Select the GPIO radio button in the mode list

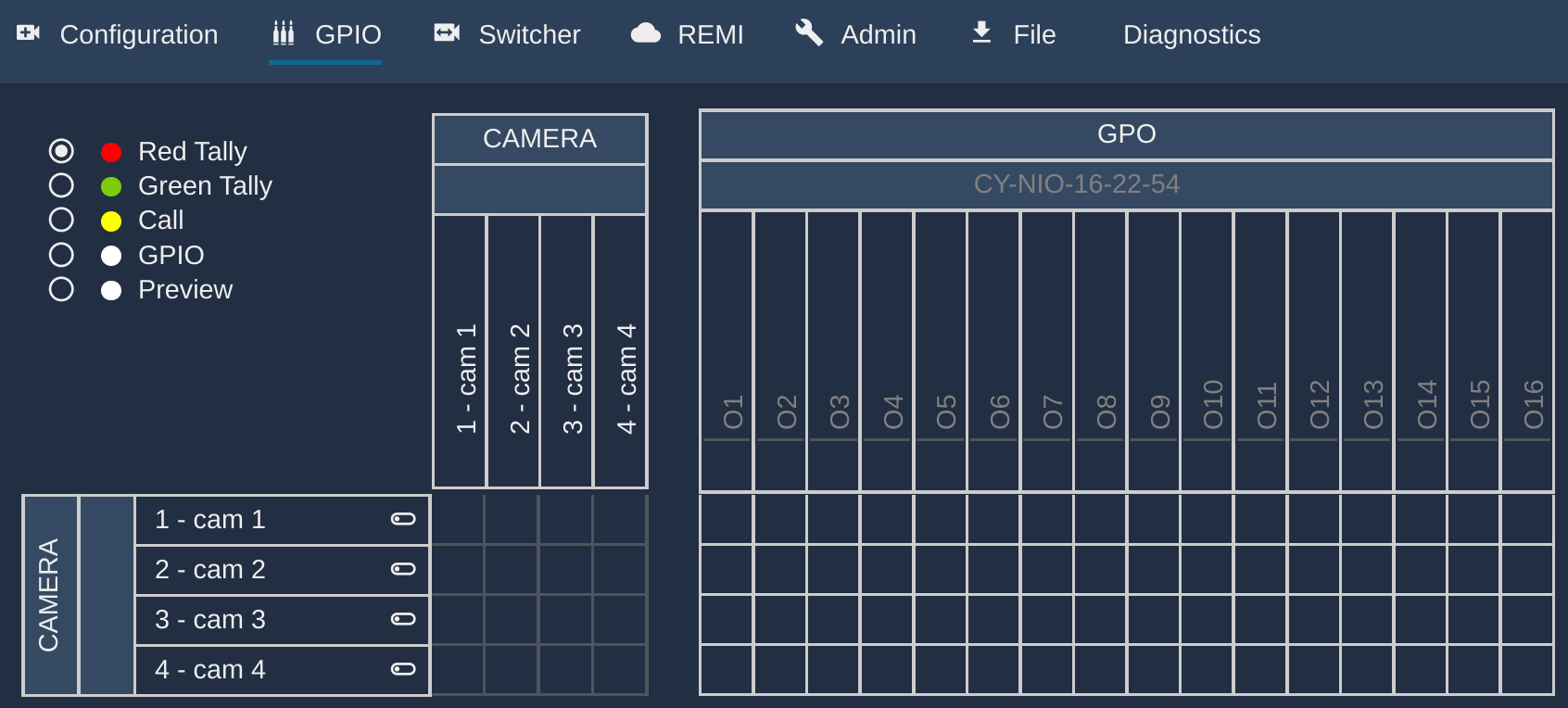click(x=61, y=255)
